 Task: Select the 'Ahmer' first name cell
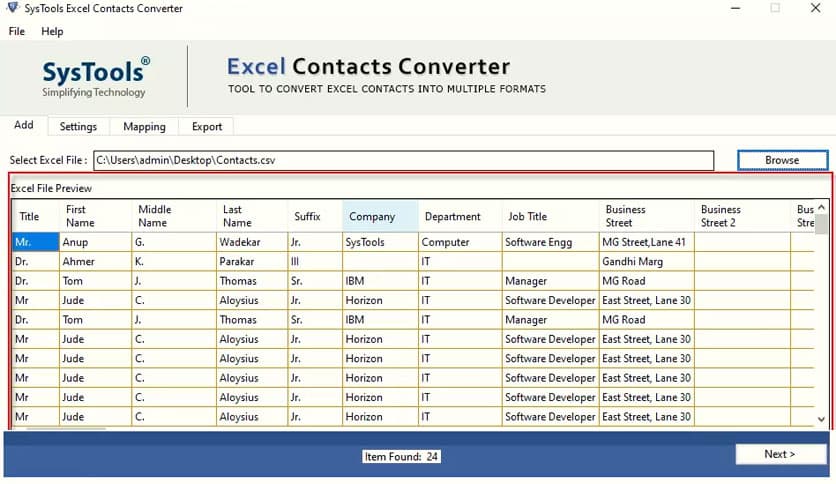pos(95,262)
